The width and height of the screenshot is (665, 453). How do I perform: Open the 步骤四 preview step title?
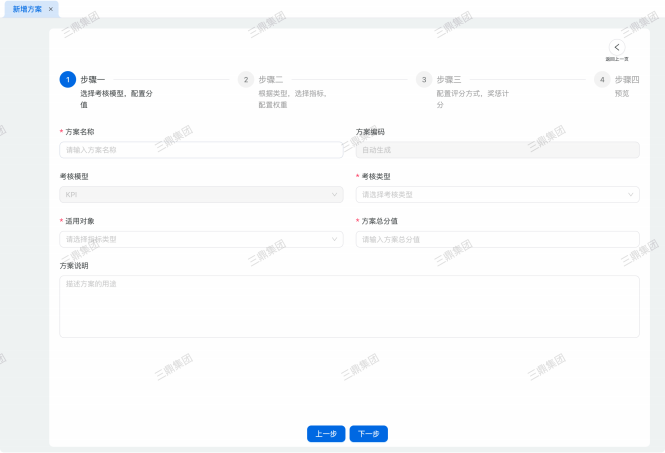[626, 79]
